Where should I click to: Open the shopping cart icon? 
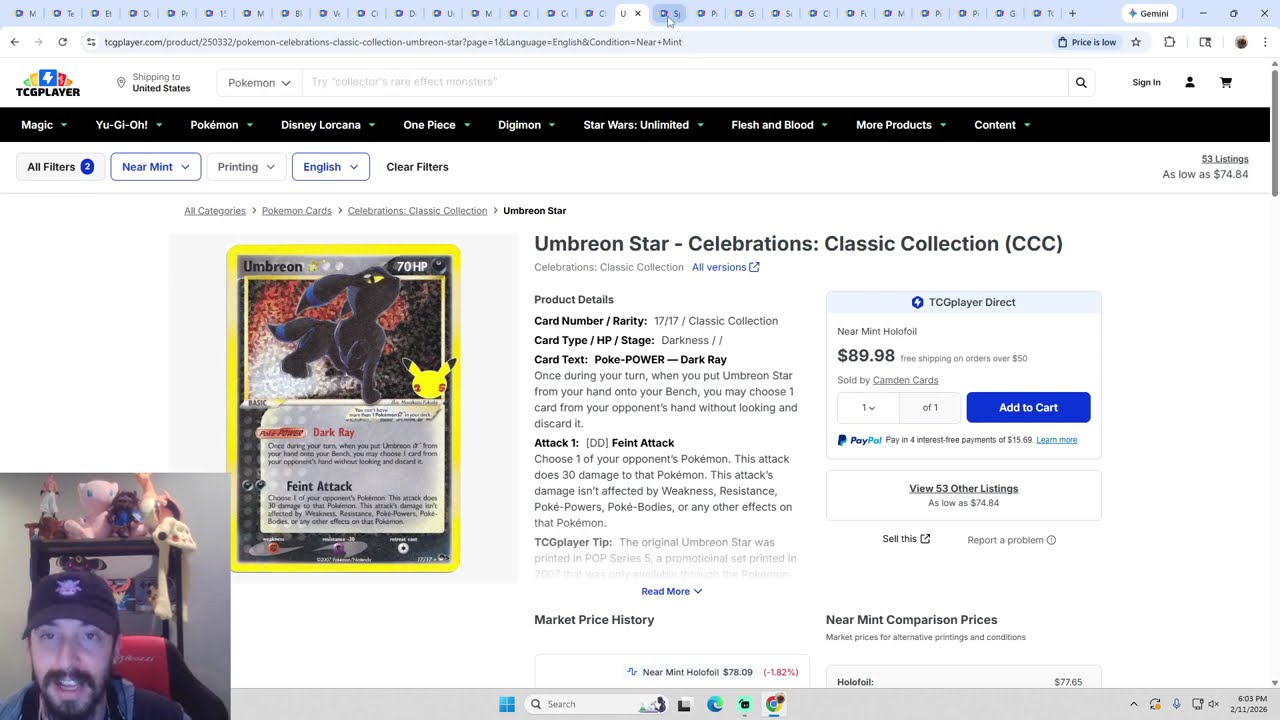(x=1226, y=82)
